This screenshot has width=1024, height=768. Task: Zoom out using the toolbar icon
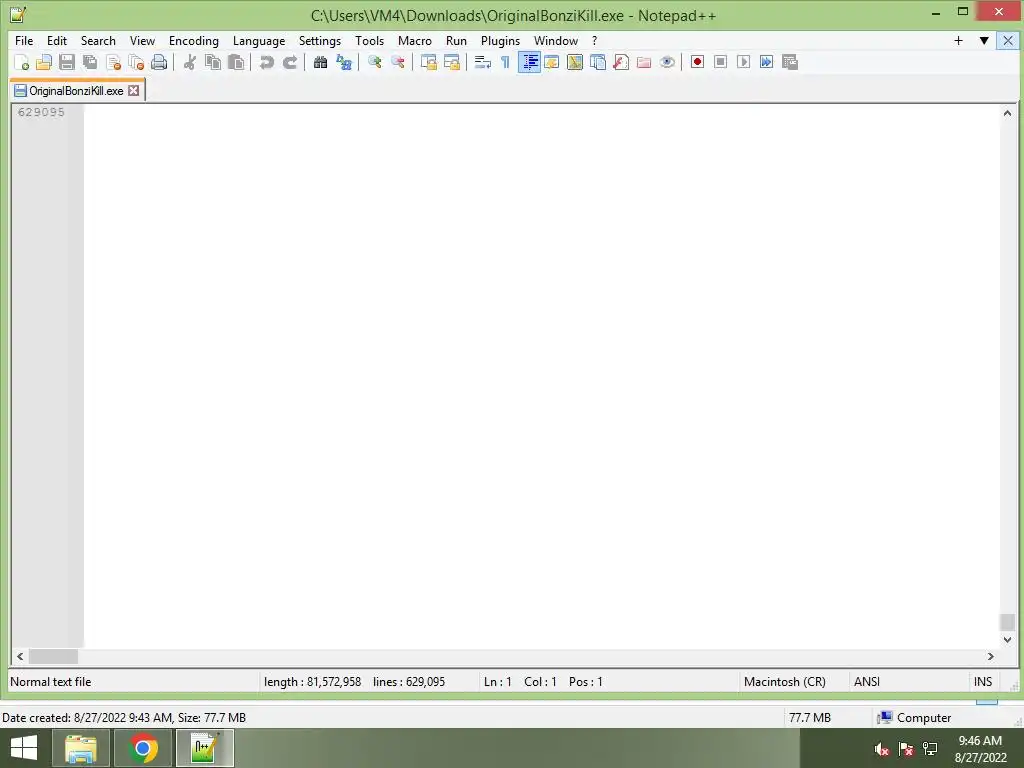[397, 62]
